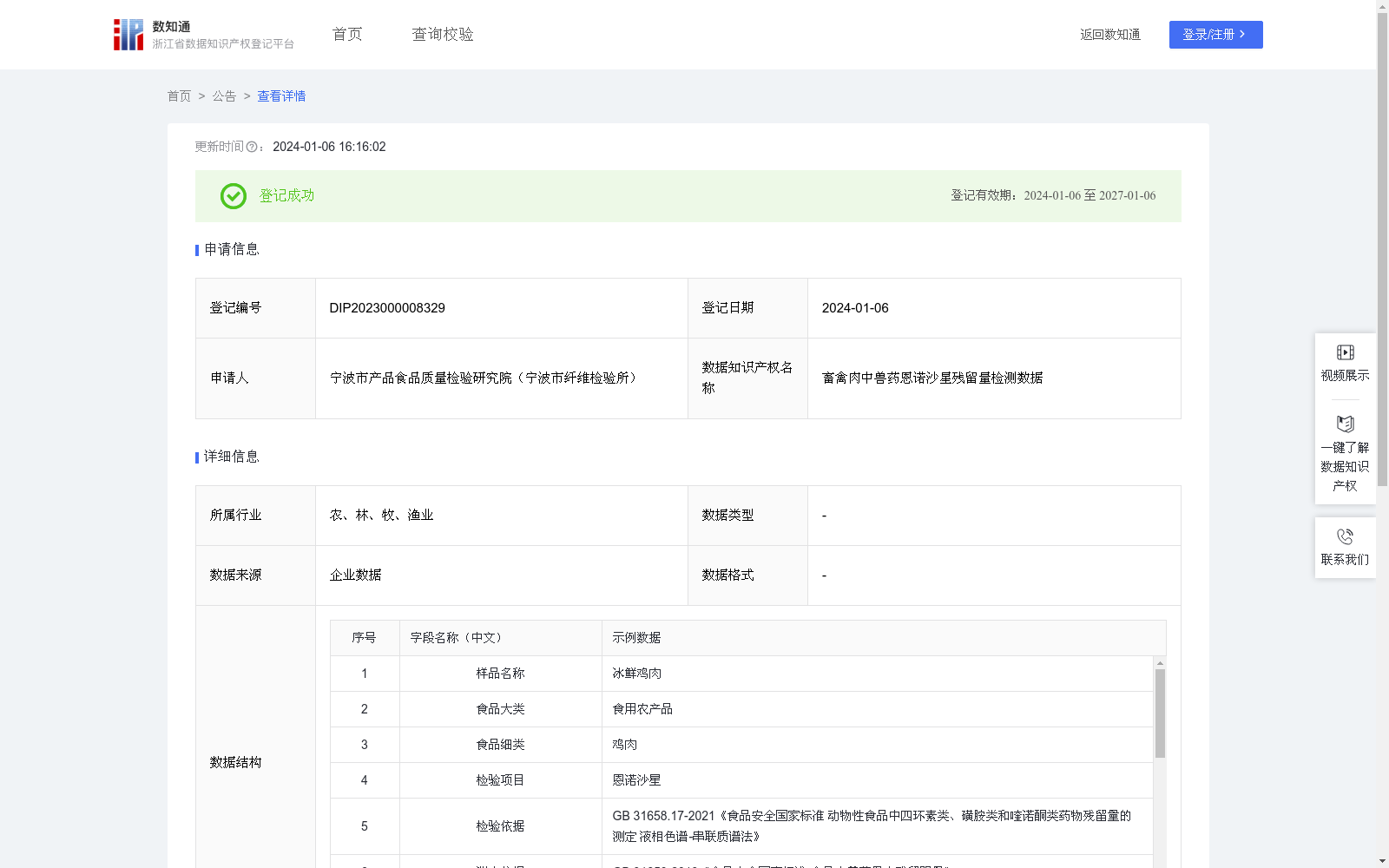The image size is (1389, 868).
Task: Click the 登记日期 value 2024-01-06
Action: pos(855,308)
